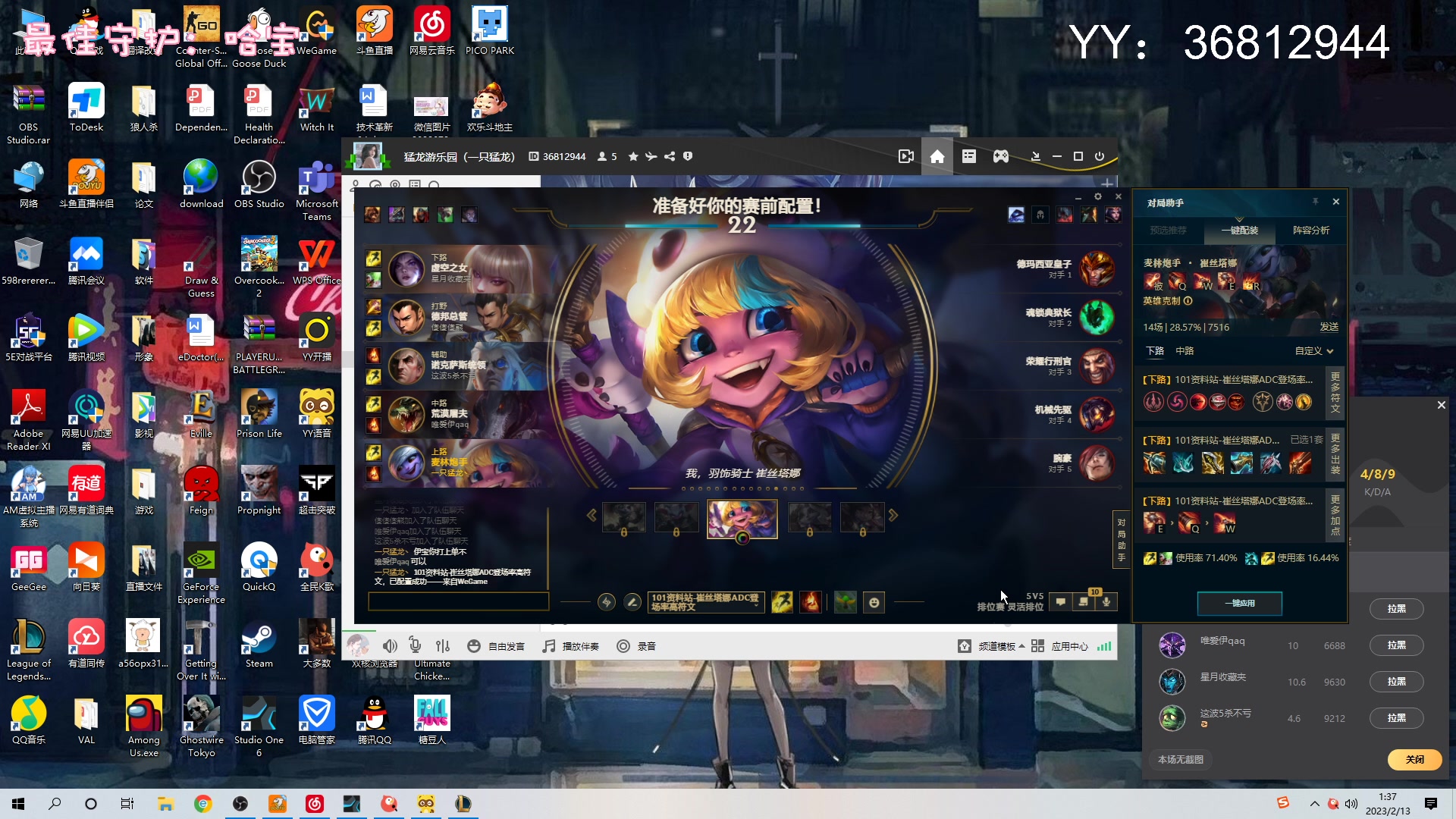Toggle League voice chat microphone
This screenshot has height=819, width=1456.
click(1106, 602)
